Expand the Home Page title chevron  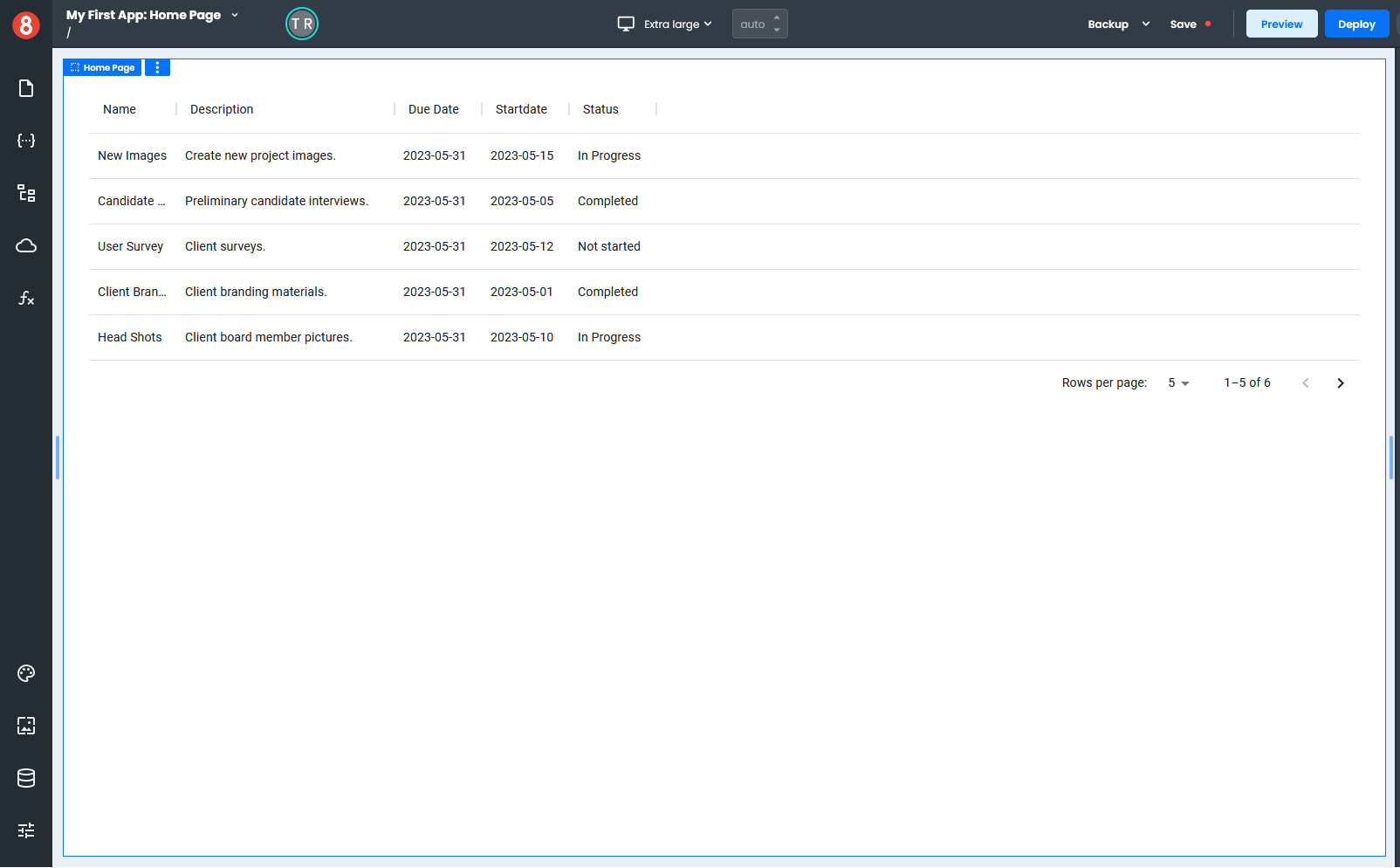click(x=235, y=15)
